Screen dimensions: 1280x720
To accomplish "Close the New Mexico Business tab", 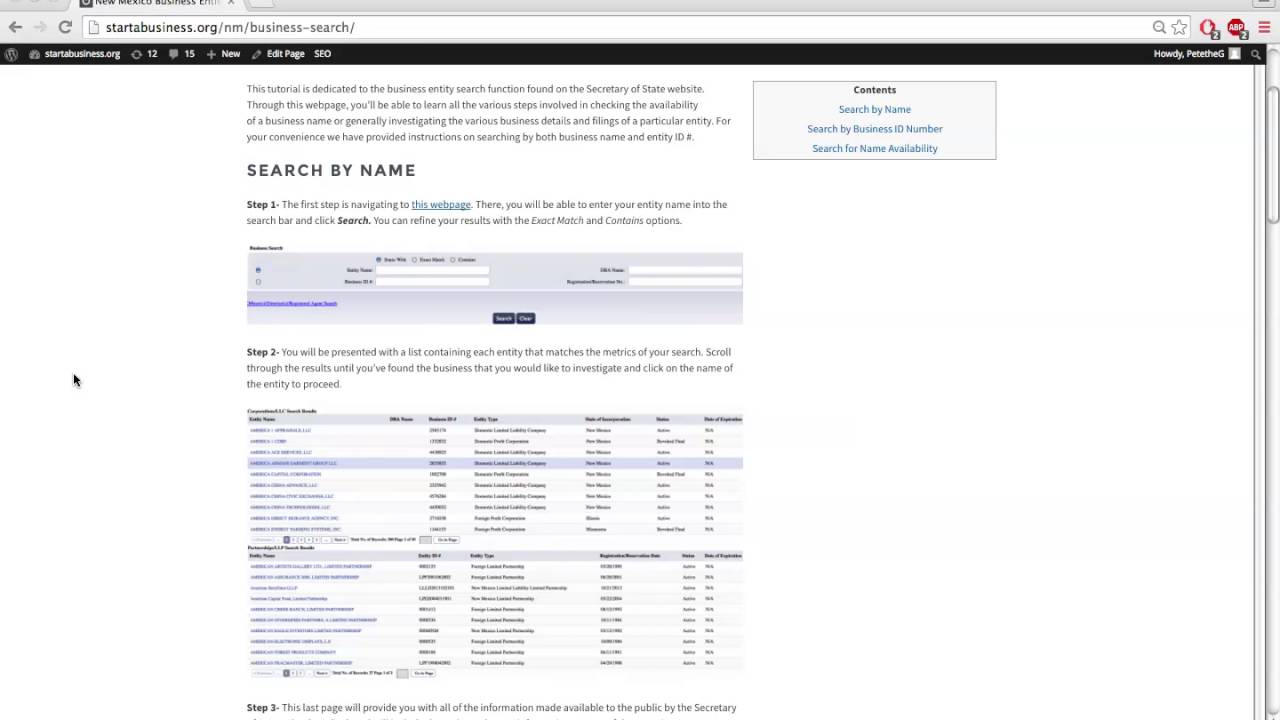I will click(231, 2).
